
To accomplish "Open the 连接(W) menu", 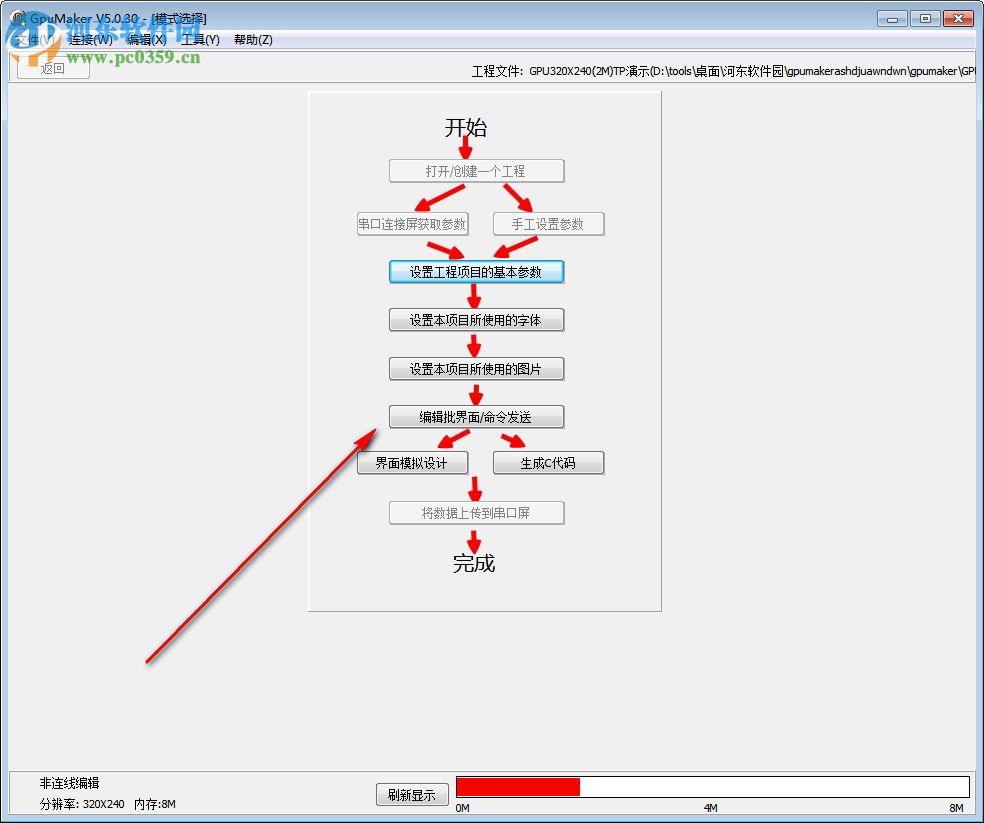I will click(87, 39).
